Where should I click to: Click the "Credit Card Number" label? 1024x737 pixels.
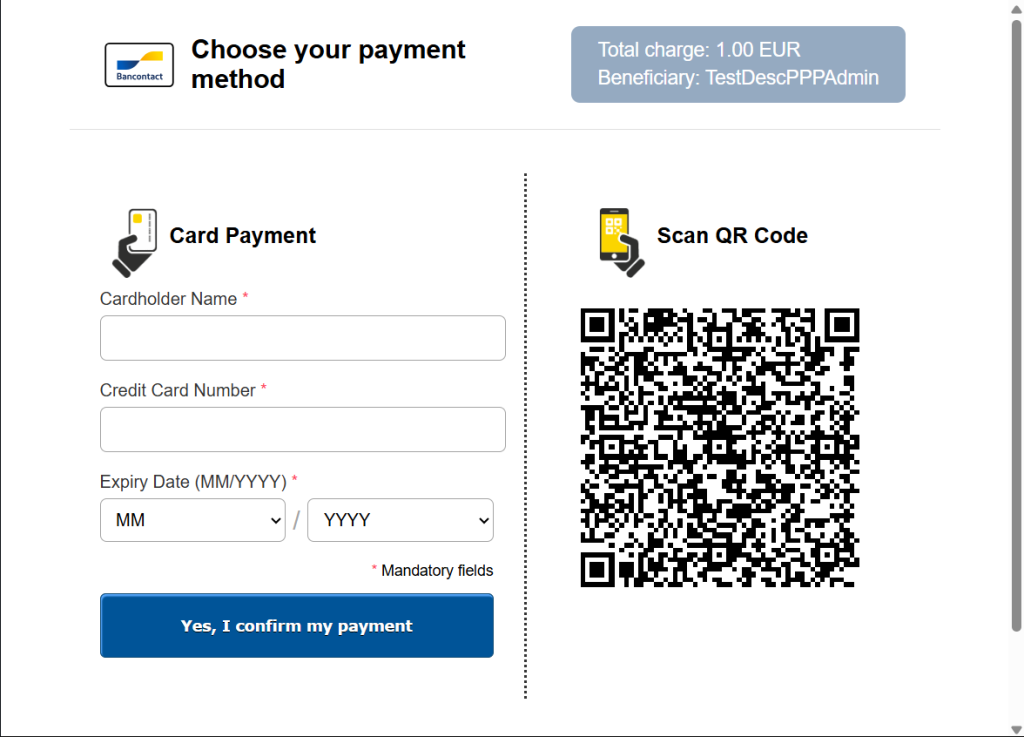pos(177,390)
